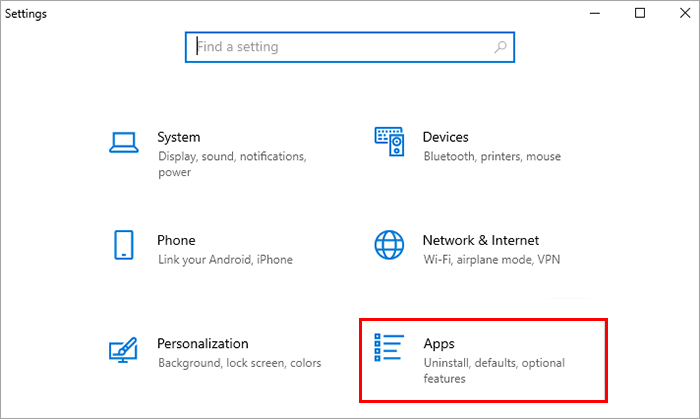Open the System settings label

(x=179, y=137)
